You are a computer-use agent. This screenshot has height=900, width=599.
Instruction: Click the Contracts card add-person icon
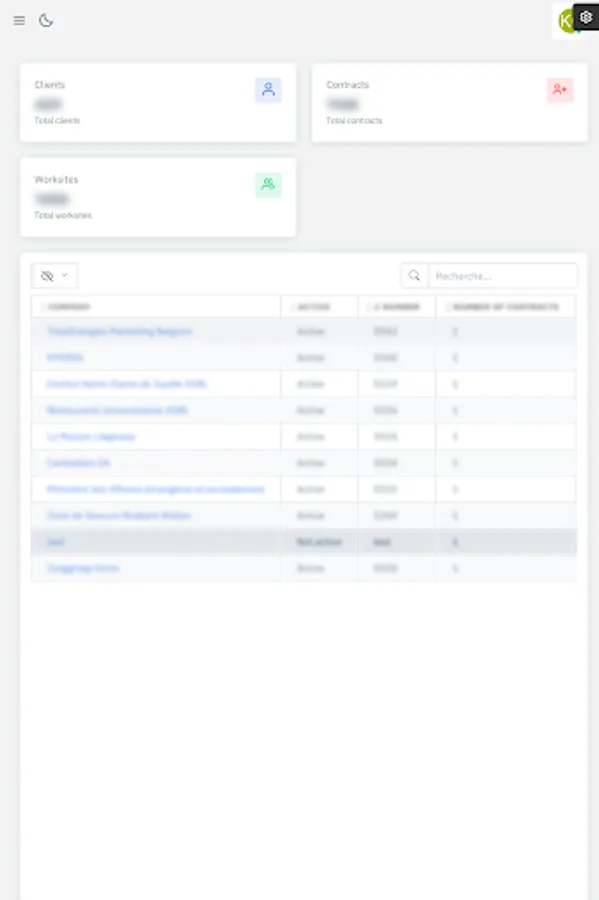(560, 91)
